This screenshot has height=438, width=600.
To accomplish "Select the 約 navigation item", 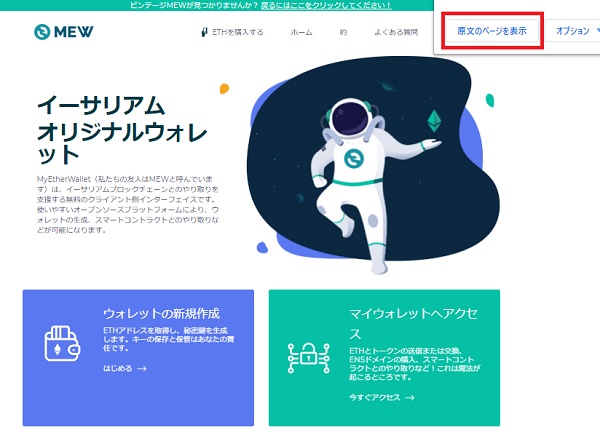I will [x=344, y=32].
